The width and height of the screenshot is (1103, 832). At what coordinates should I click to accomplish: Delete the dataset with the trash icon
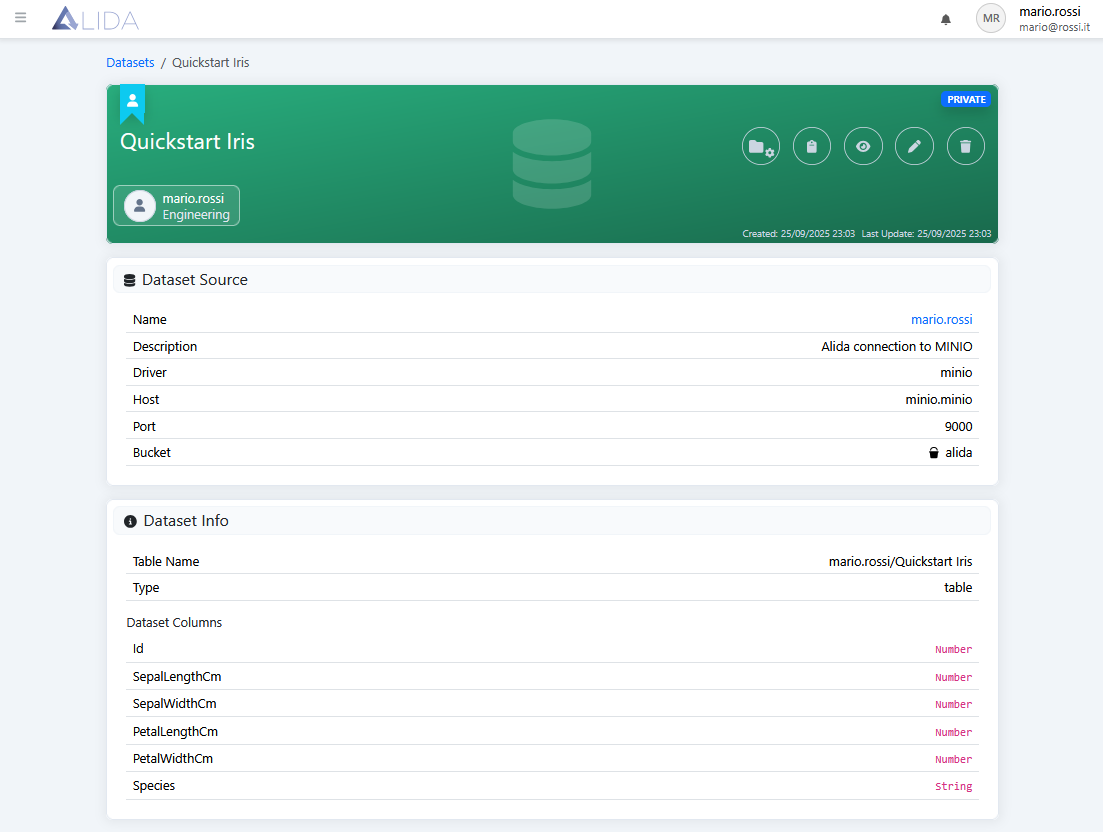[x=965, y=146]
